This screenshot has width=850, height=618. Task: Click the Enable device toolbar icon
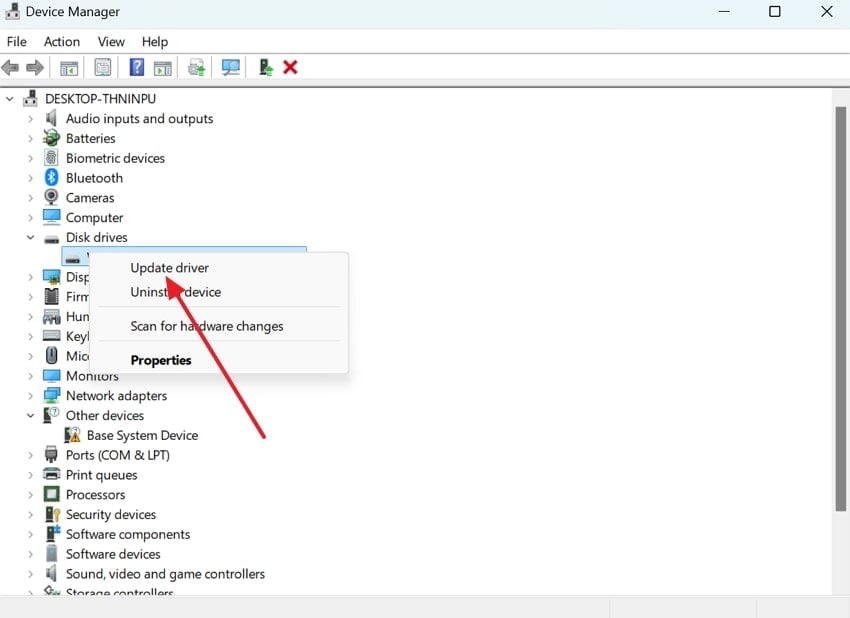point(266,67)
